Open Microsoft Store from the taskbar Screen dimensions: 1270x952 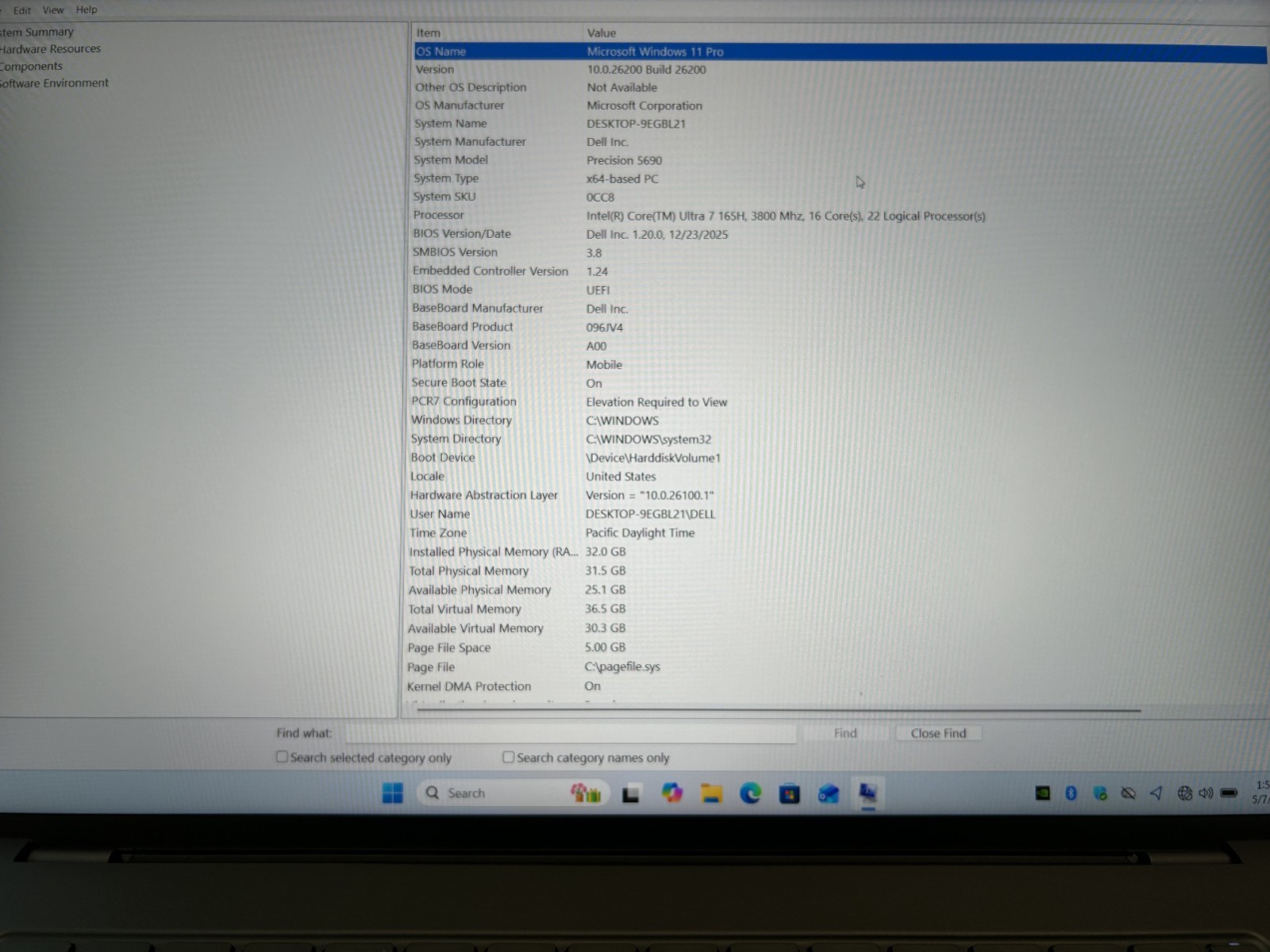tap(789, 793)
